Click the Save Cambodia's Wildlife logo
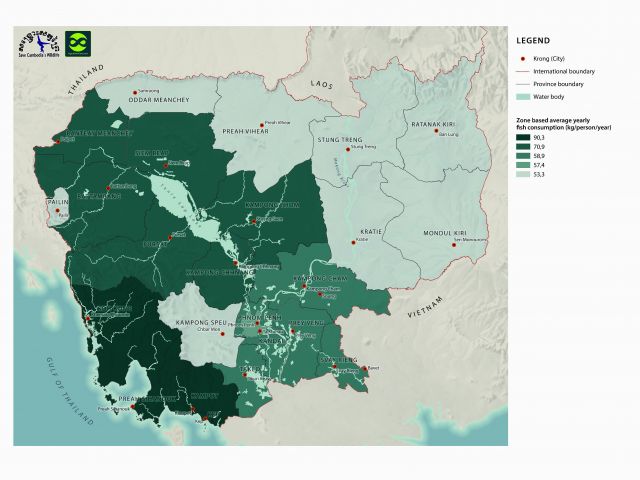Image resolution: width=640 pixels, height=480 pixels. tap(39, 44)
